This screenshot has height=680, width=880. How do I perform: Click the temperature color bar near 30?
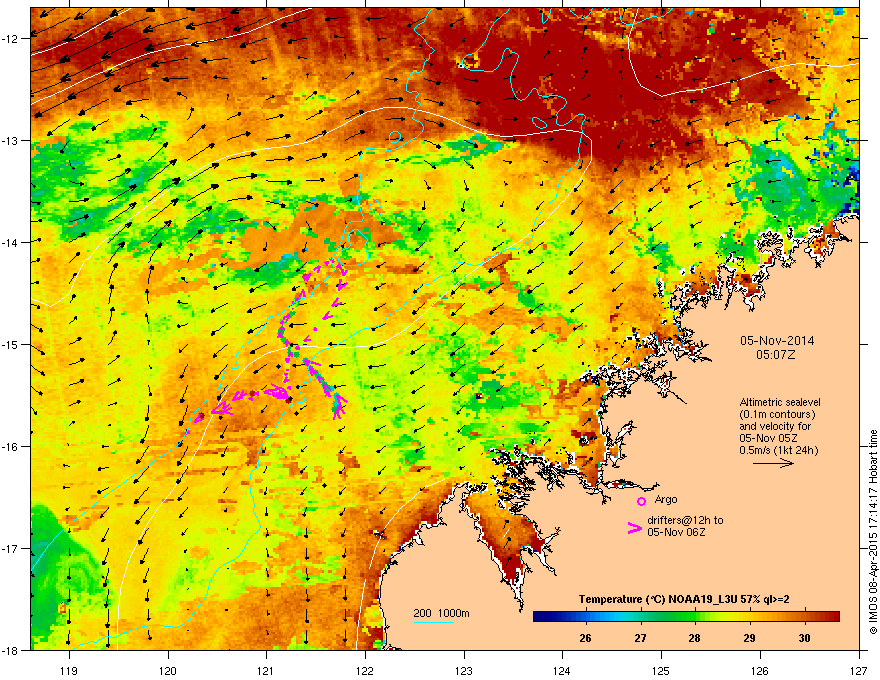click(x=804, y=617)
